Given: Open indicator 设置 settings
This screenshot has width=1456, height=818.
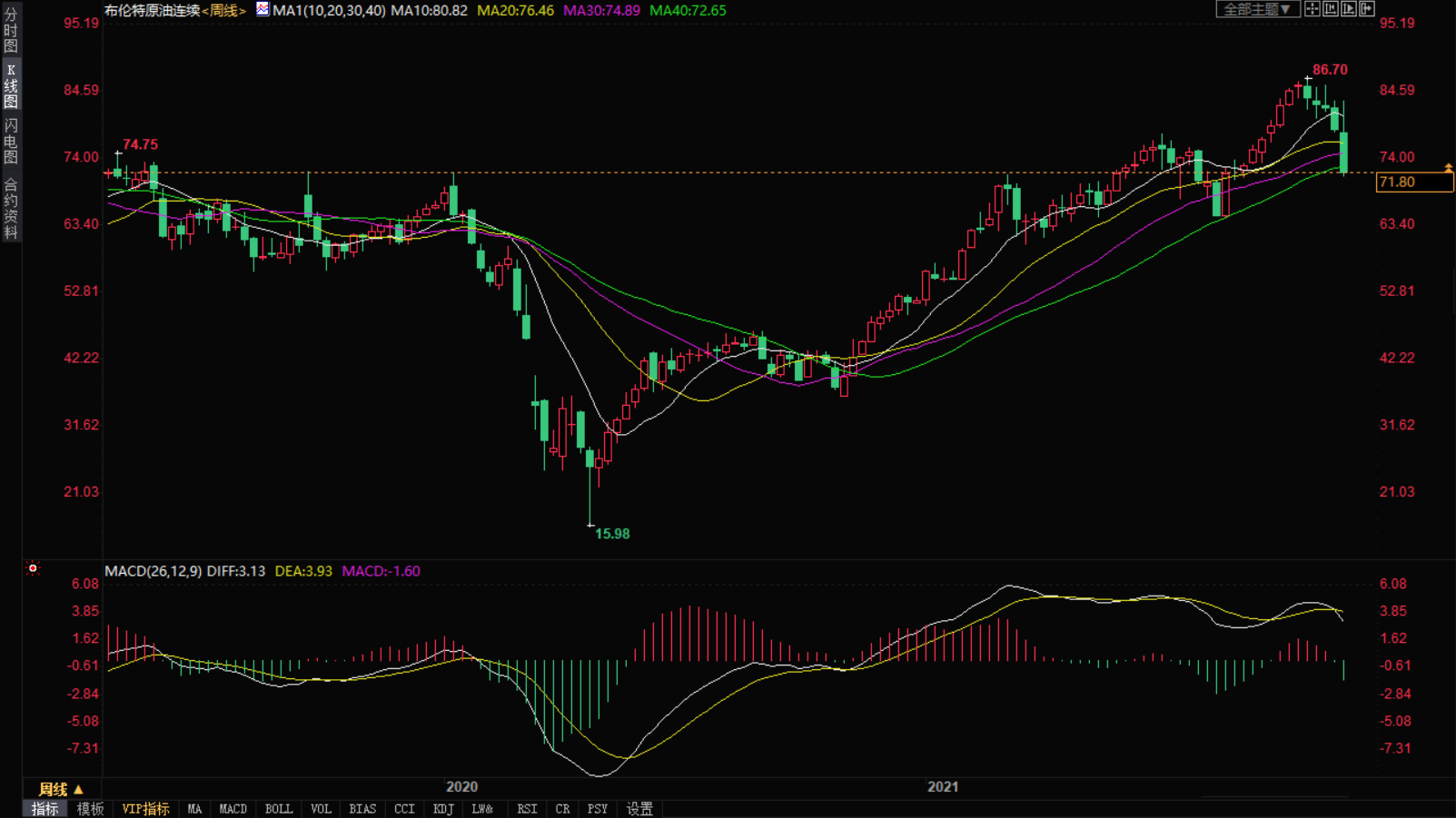Looking at the screenshot, I should 639,809.
